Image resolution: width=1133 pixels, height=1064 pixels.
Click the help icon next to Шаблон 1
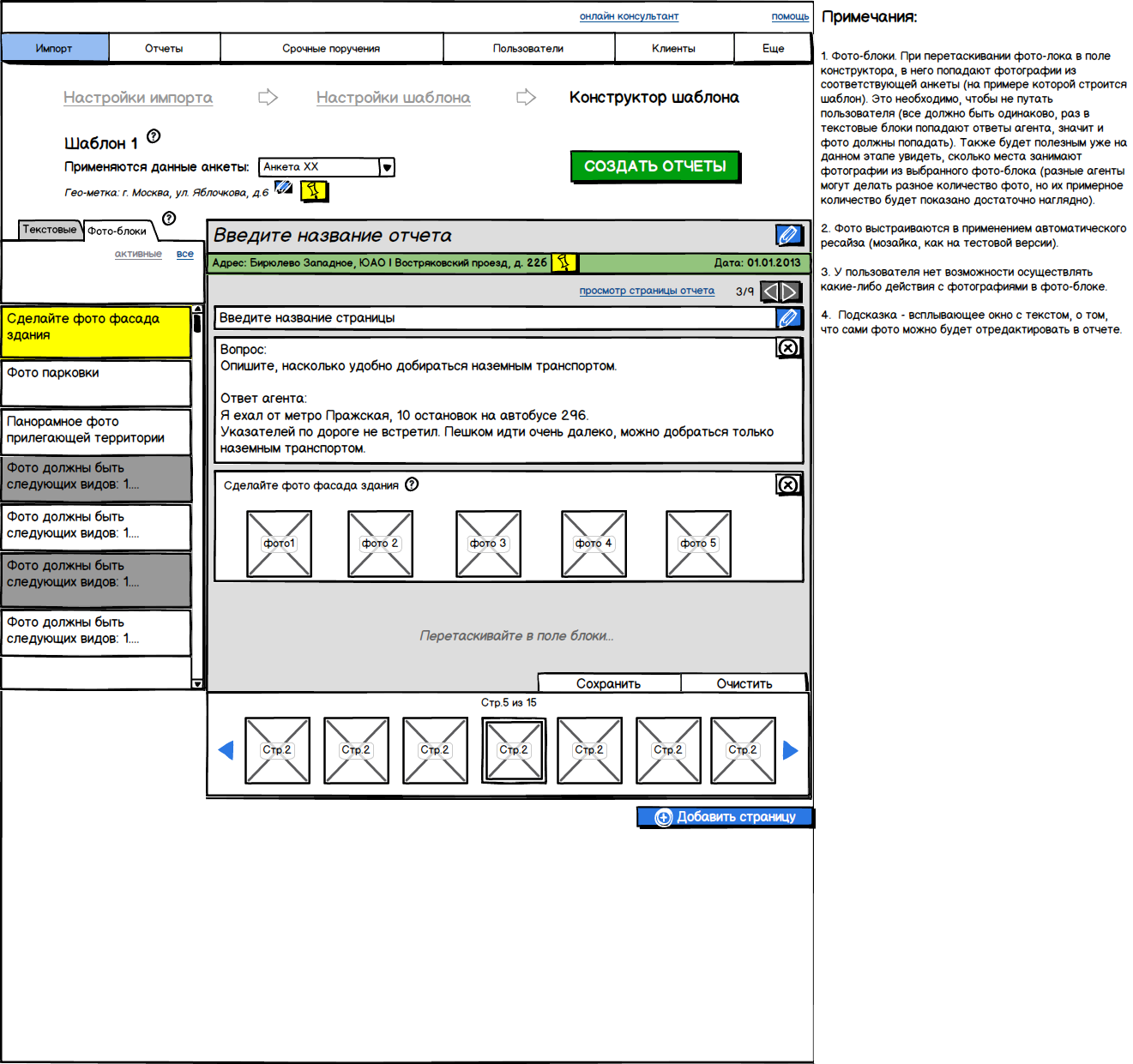pos(154,136)
